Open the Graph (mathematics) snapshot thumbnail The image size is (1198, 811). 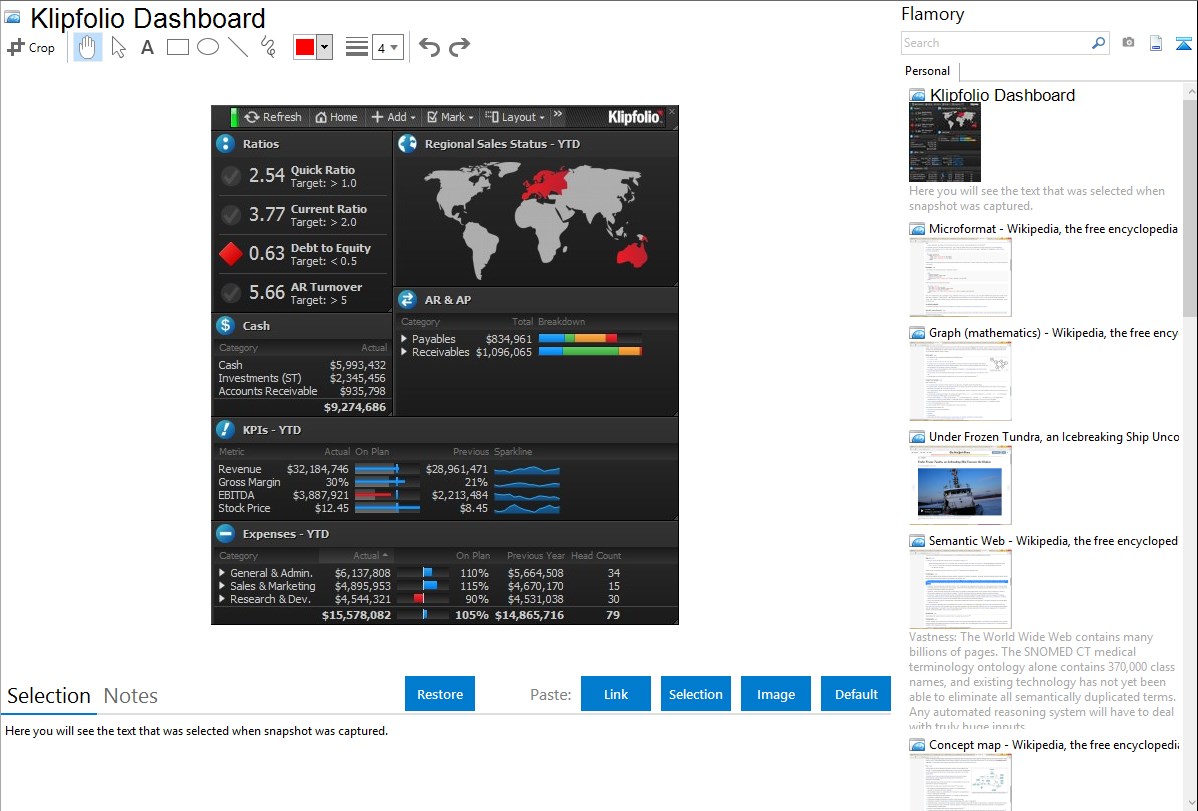(x=960, y=381)
